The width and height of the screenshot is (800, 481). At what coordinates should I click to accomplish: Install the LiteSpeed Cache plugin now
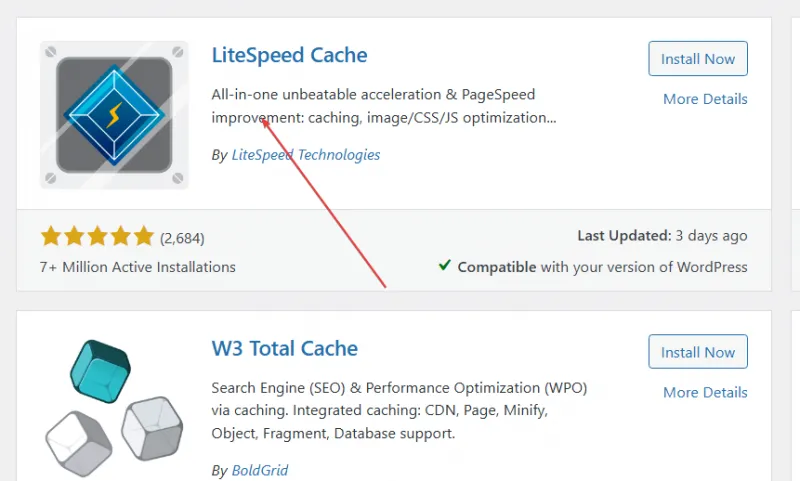(x=698, y=59)
